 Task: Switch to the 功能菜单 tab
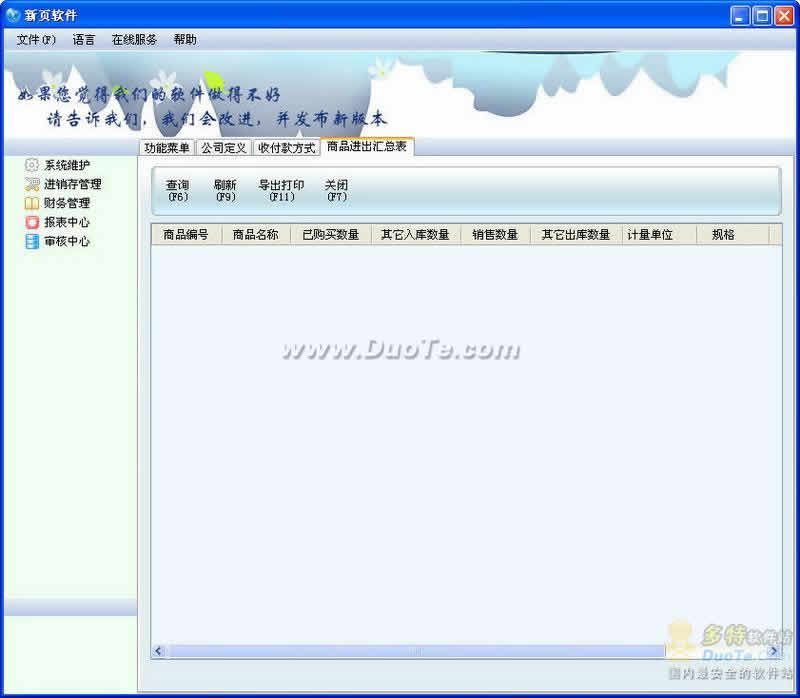point(166,148)
